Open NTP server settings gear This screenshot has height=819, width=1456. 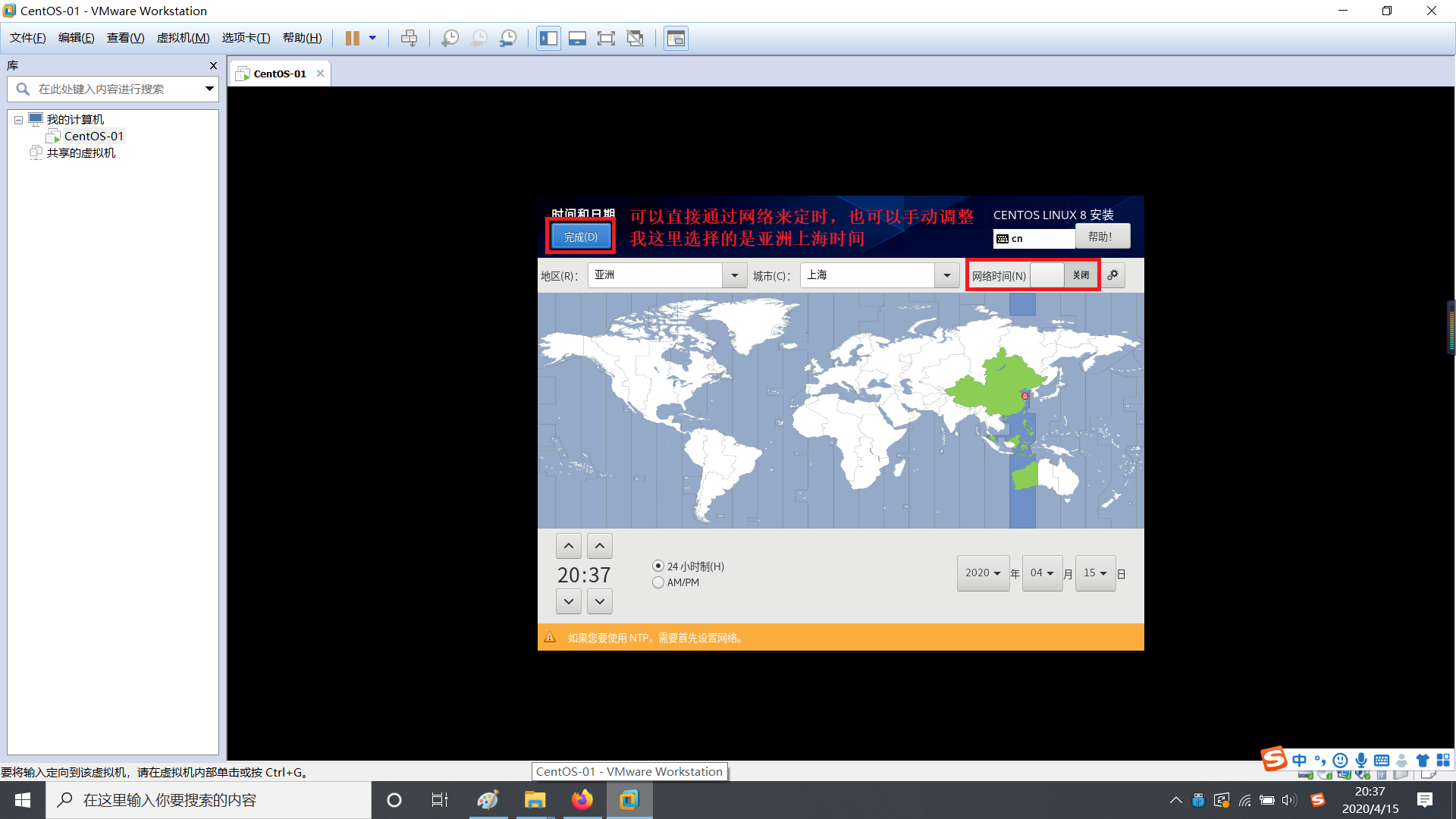coord(1113,275)
